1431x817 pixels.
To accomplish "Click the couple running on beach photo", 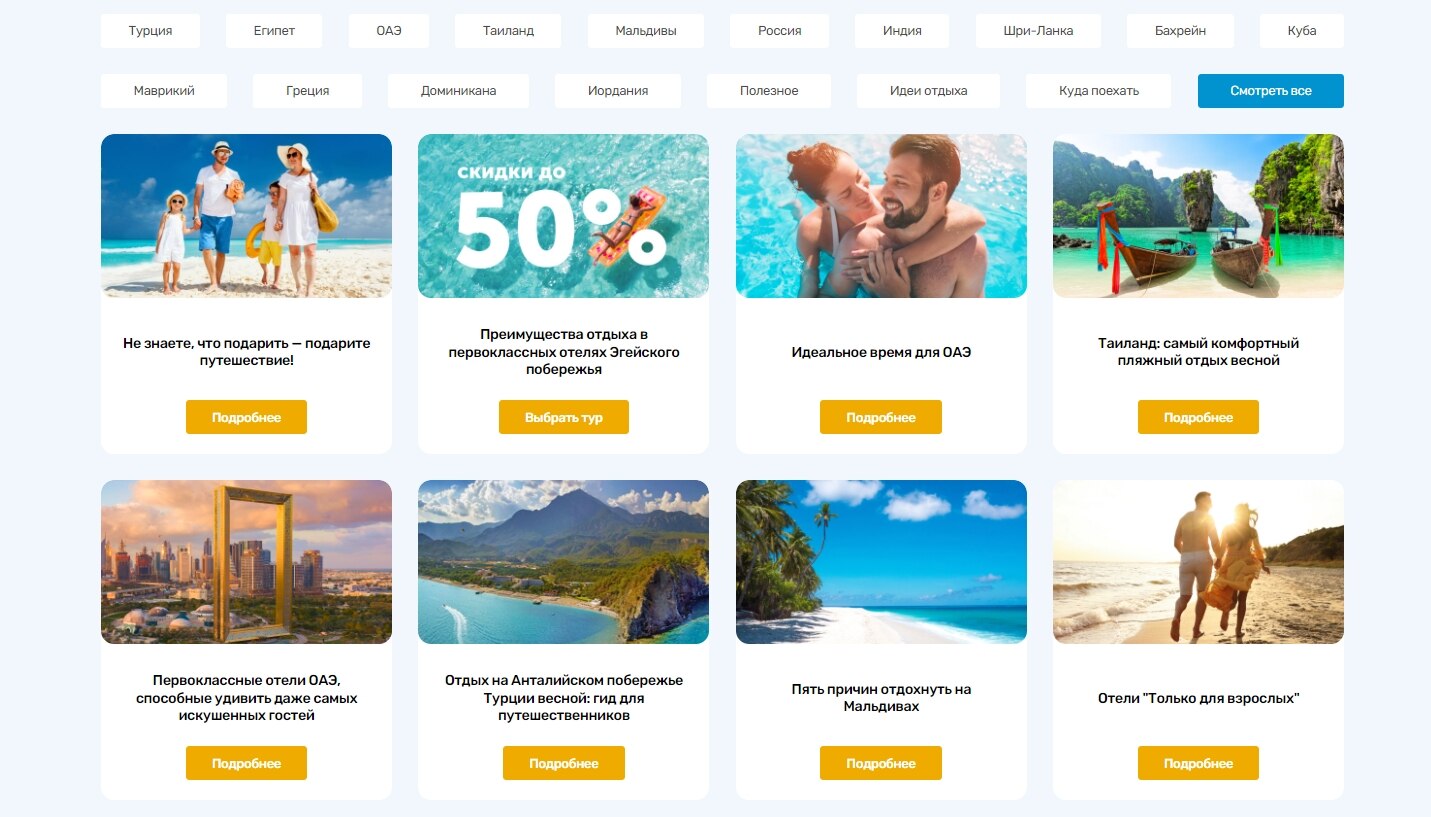I will click(x=1198, y=562).
